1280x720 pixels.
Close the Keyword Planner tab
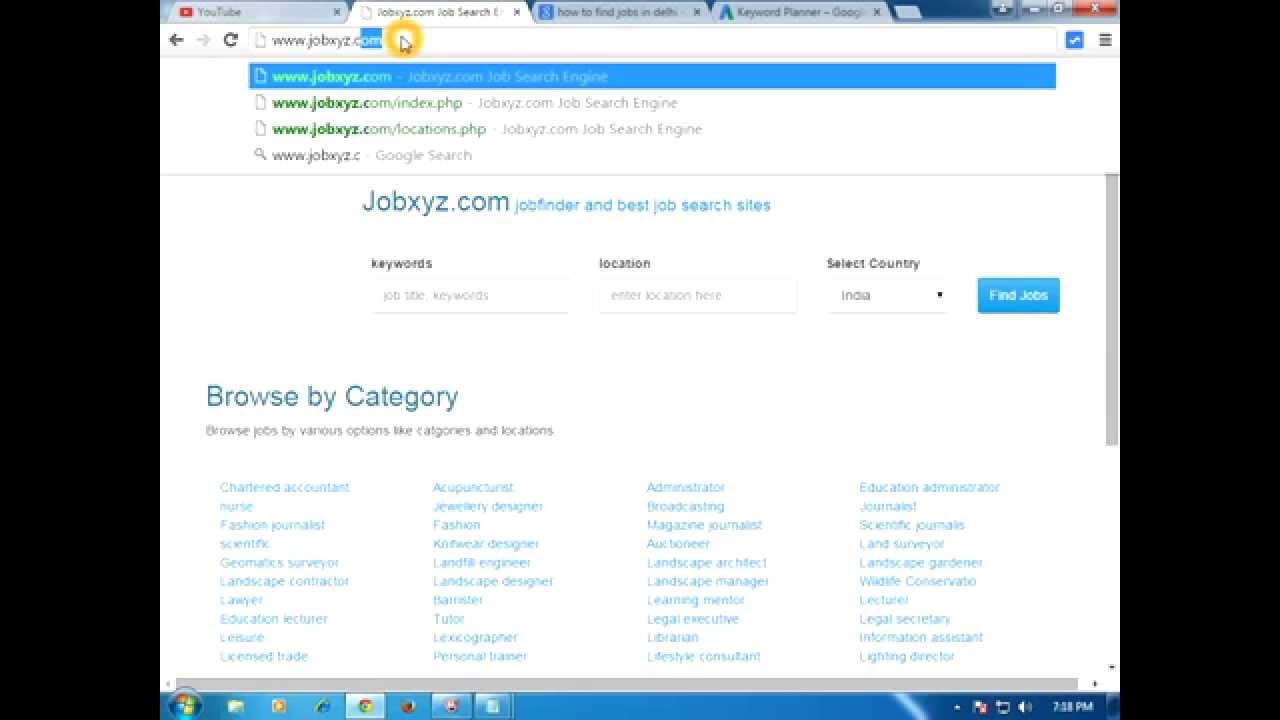[x=877, y=12]
